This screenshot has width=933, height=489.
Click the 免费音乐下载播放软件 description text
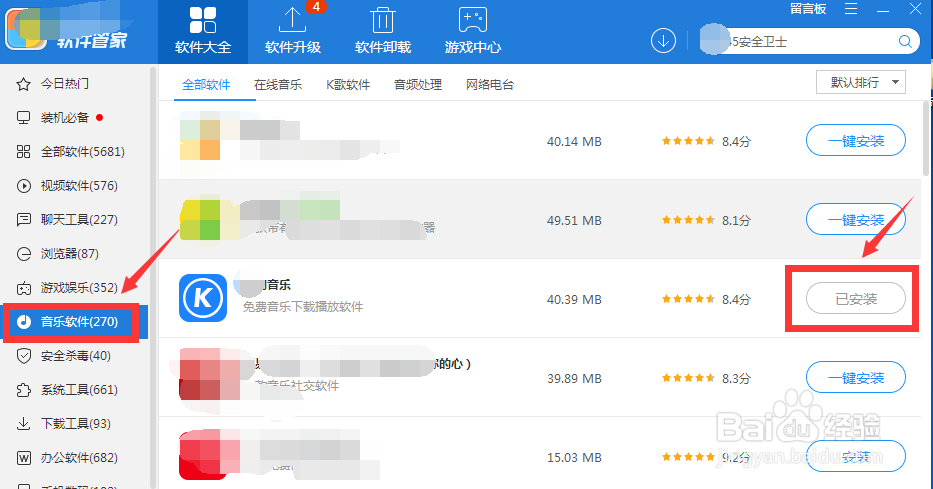[x=303, y=307]
